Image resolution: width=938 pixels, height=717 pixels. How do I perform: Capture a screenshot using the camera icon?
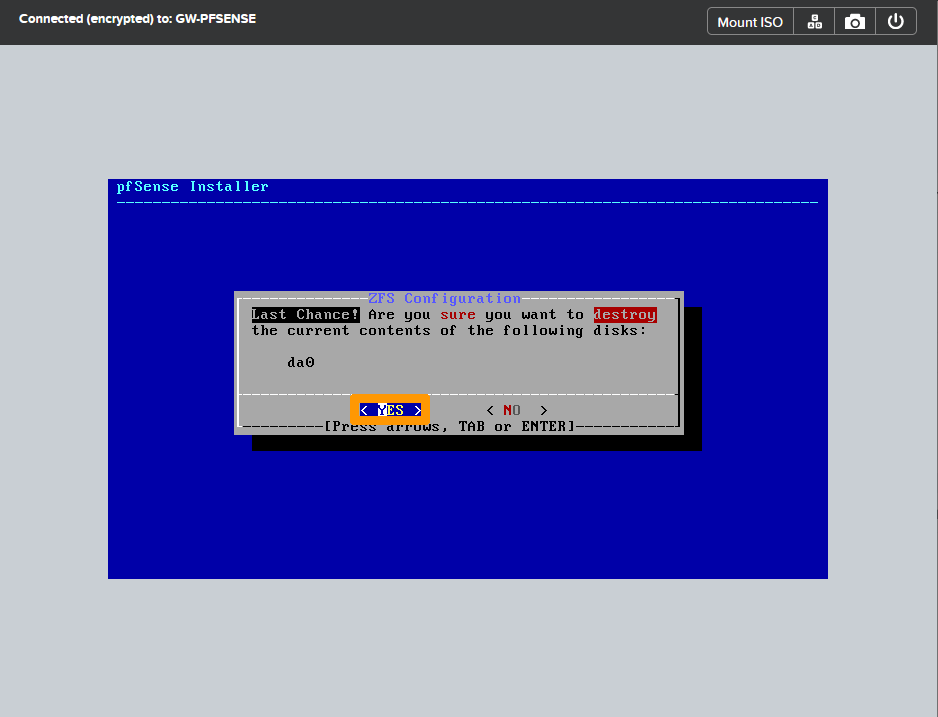[x=854, y=20]
